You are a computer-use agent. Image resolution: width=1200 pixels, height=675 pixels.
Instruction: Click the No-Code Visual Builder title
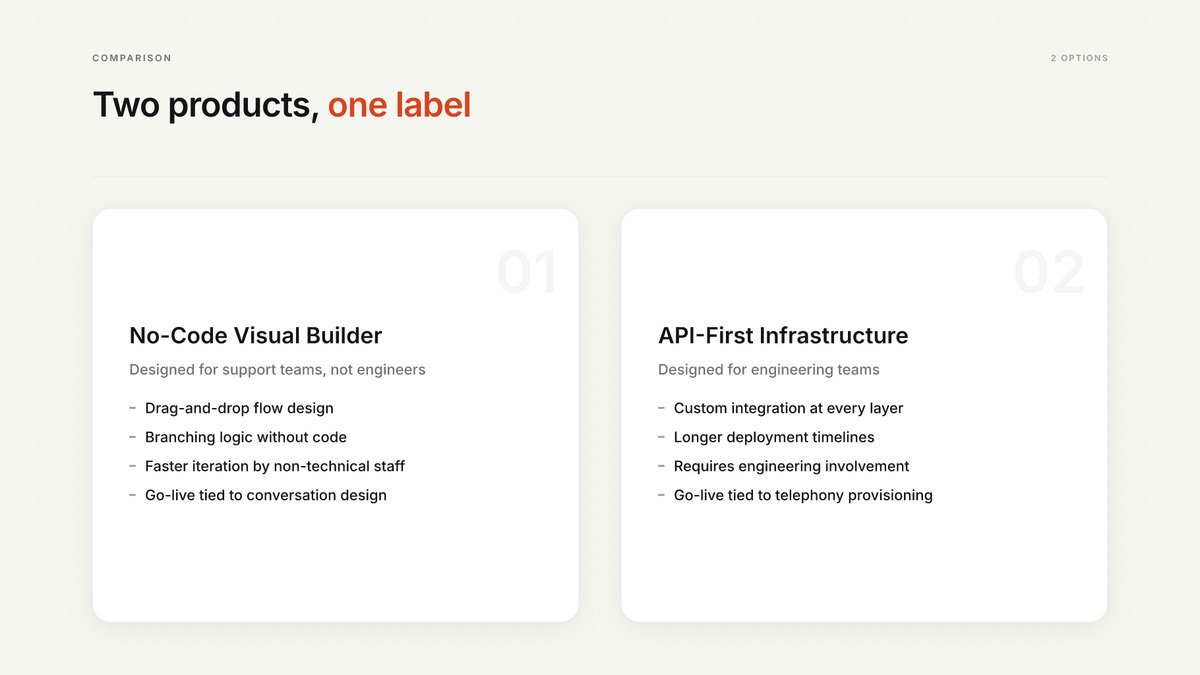click(256, 335)
